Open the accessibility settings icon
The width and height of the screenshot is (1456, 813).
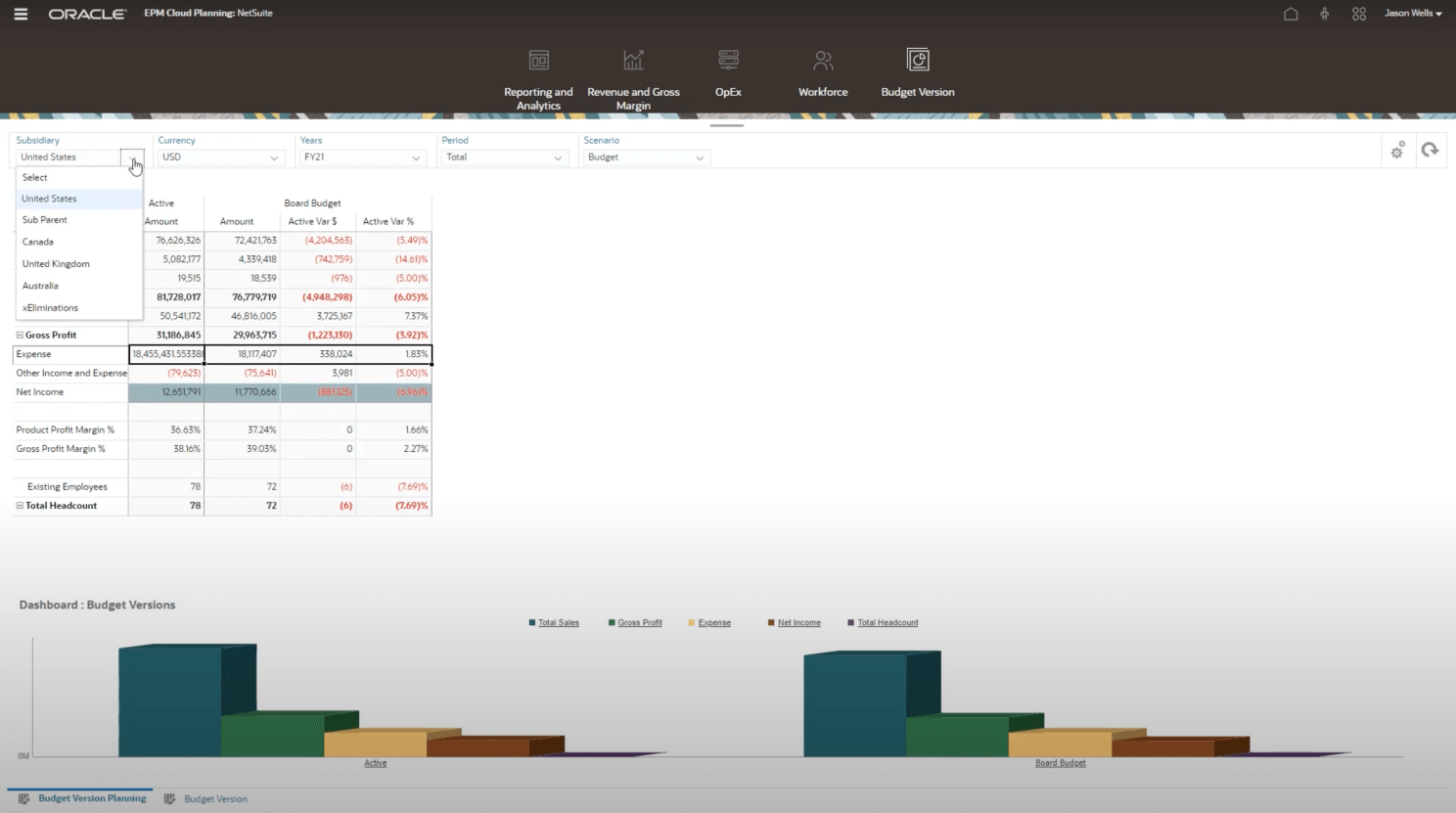[x=1324, y=14]
